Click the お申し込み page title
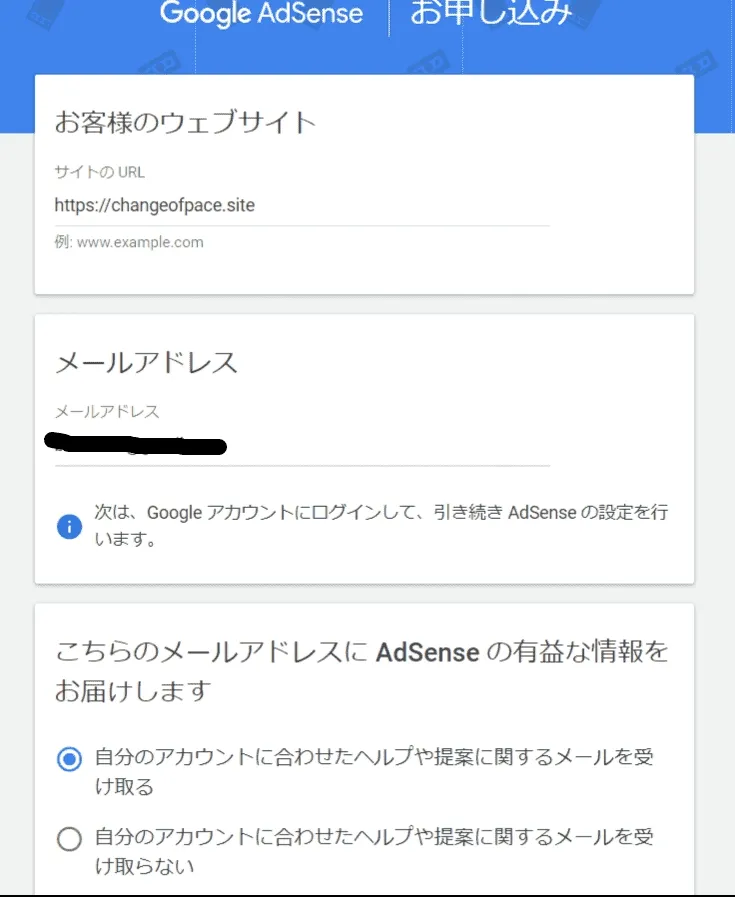The image size is (735, 897). point(490,14)
